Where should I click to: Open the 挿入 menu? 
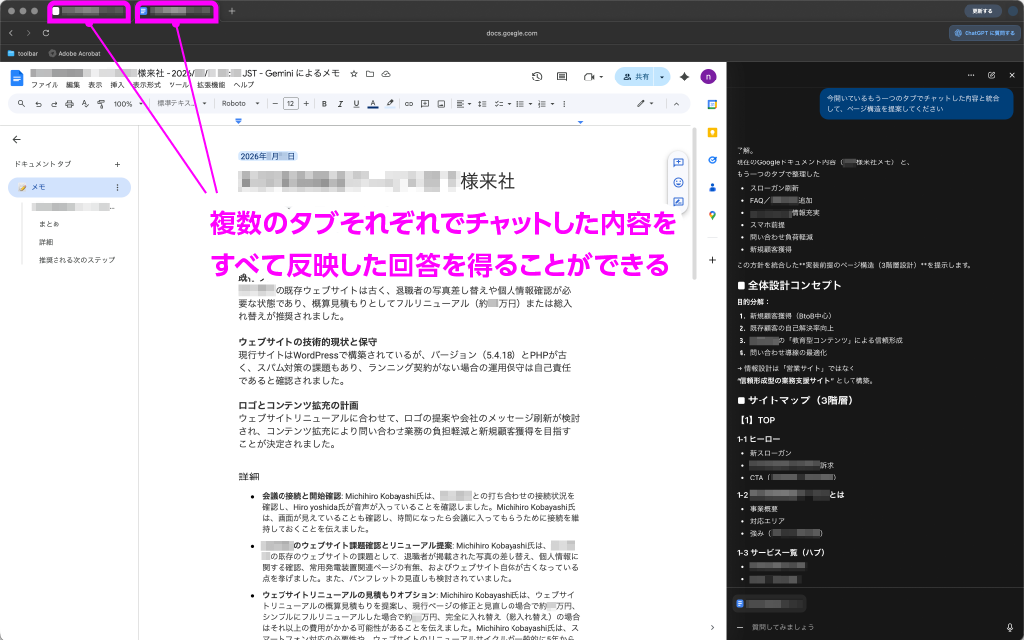coord(118,85)
